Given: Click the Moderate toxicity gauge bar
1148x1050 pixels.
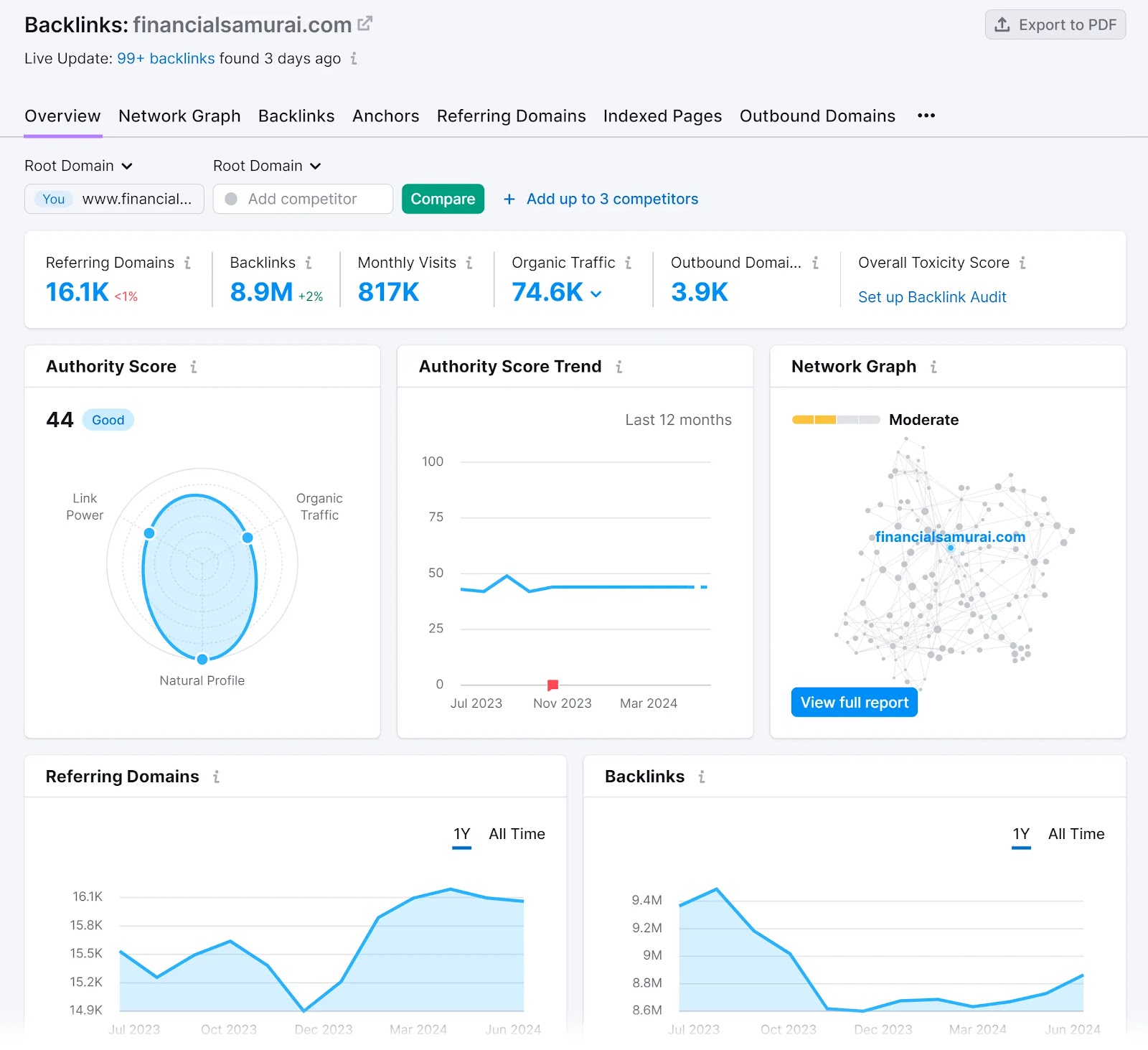Looking at the screenshot, I should (835, 420).
